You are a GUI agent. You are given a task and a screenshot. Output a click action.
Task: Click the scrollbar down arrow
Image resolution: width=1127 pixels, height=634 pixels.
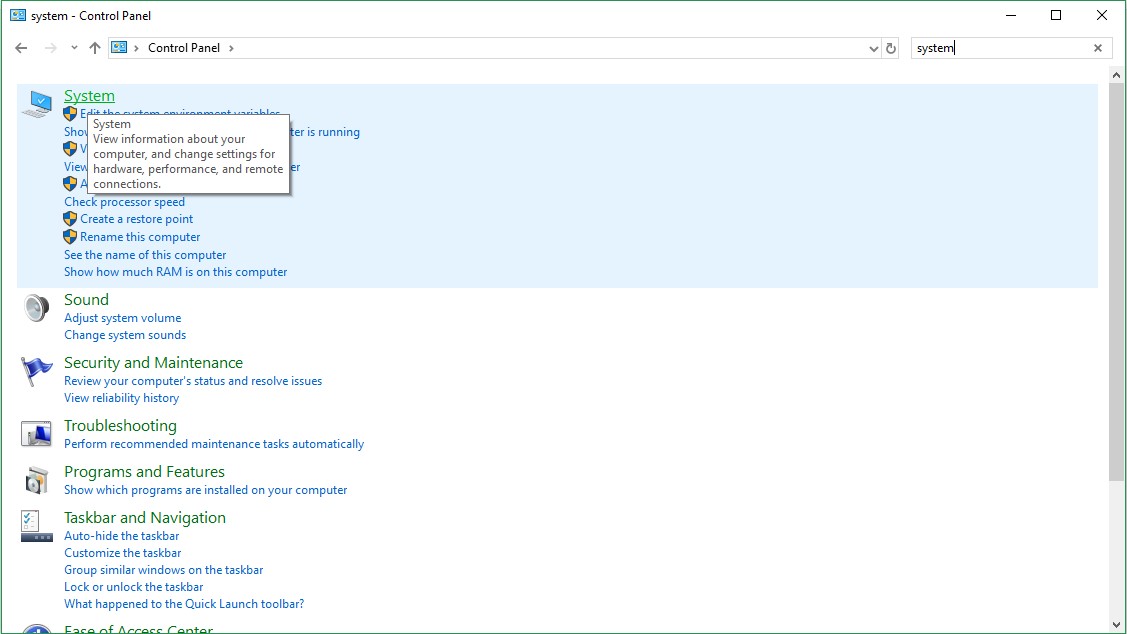tap(1117, 626)
